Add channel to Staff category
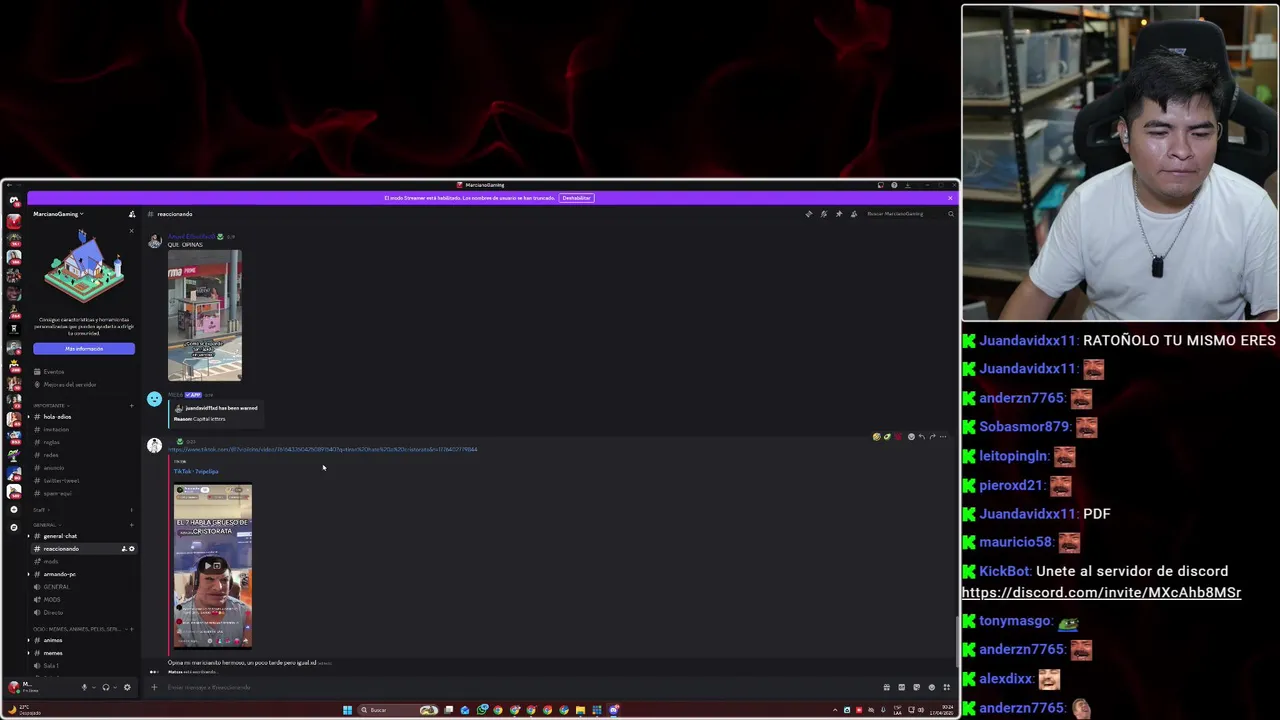The height and width of the screenshot is (720, 1280). pyautogui.click(x=131, y=510)
